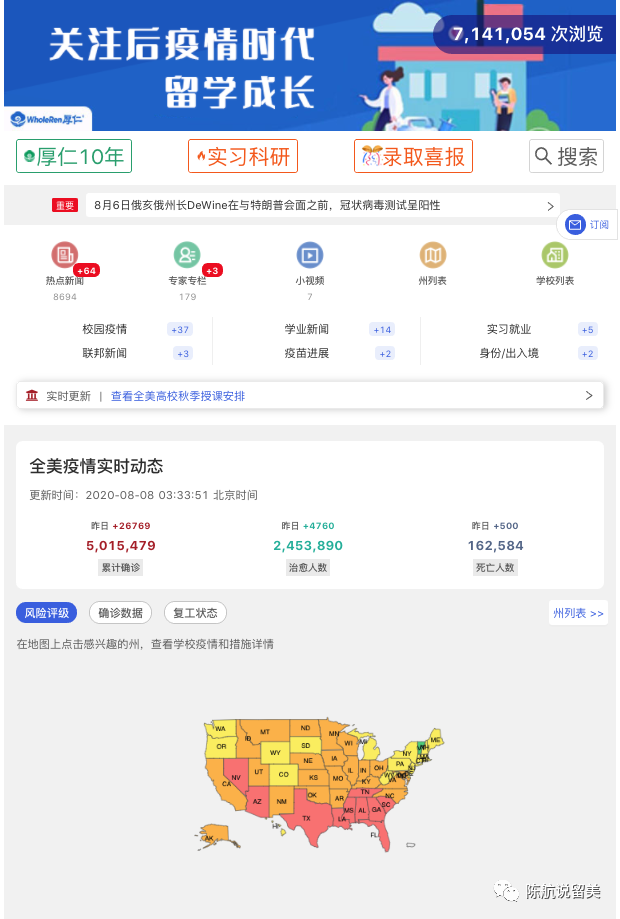
Task: Select the 风险评级 risk rating tab
Action: 47,613
